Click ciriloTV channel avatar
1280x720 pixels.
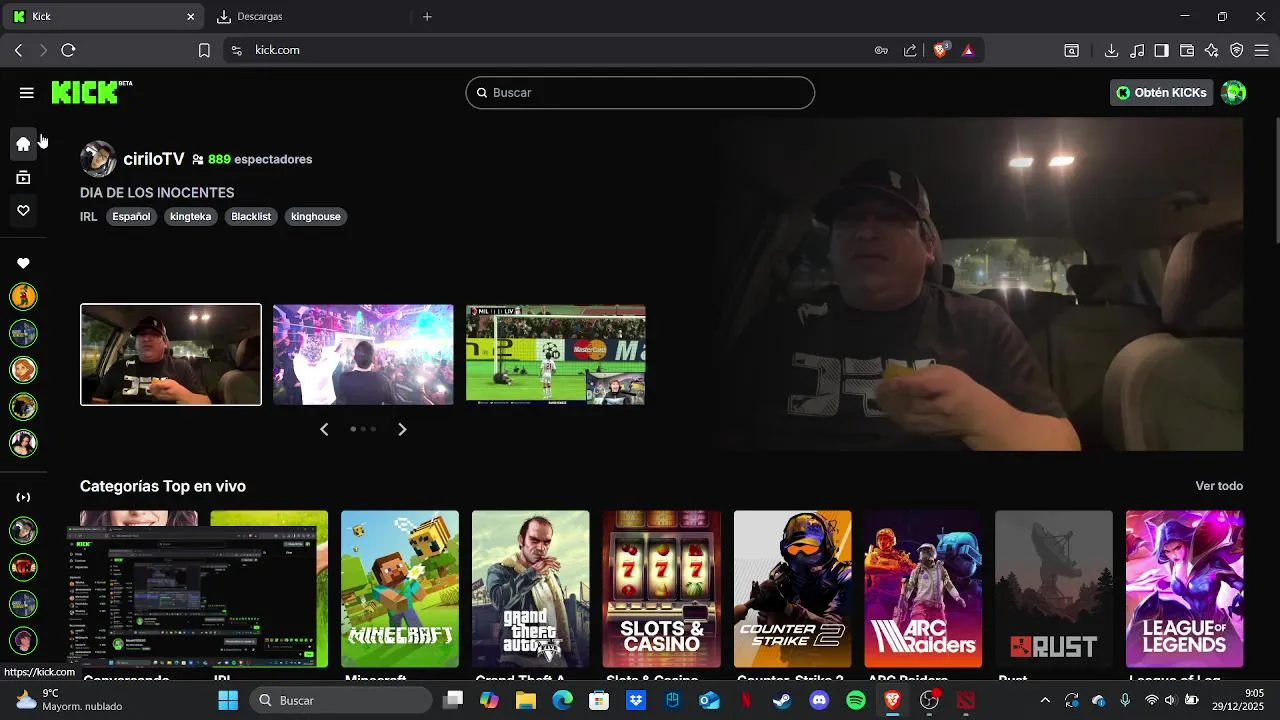click(98, 159)
